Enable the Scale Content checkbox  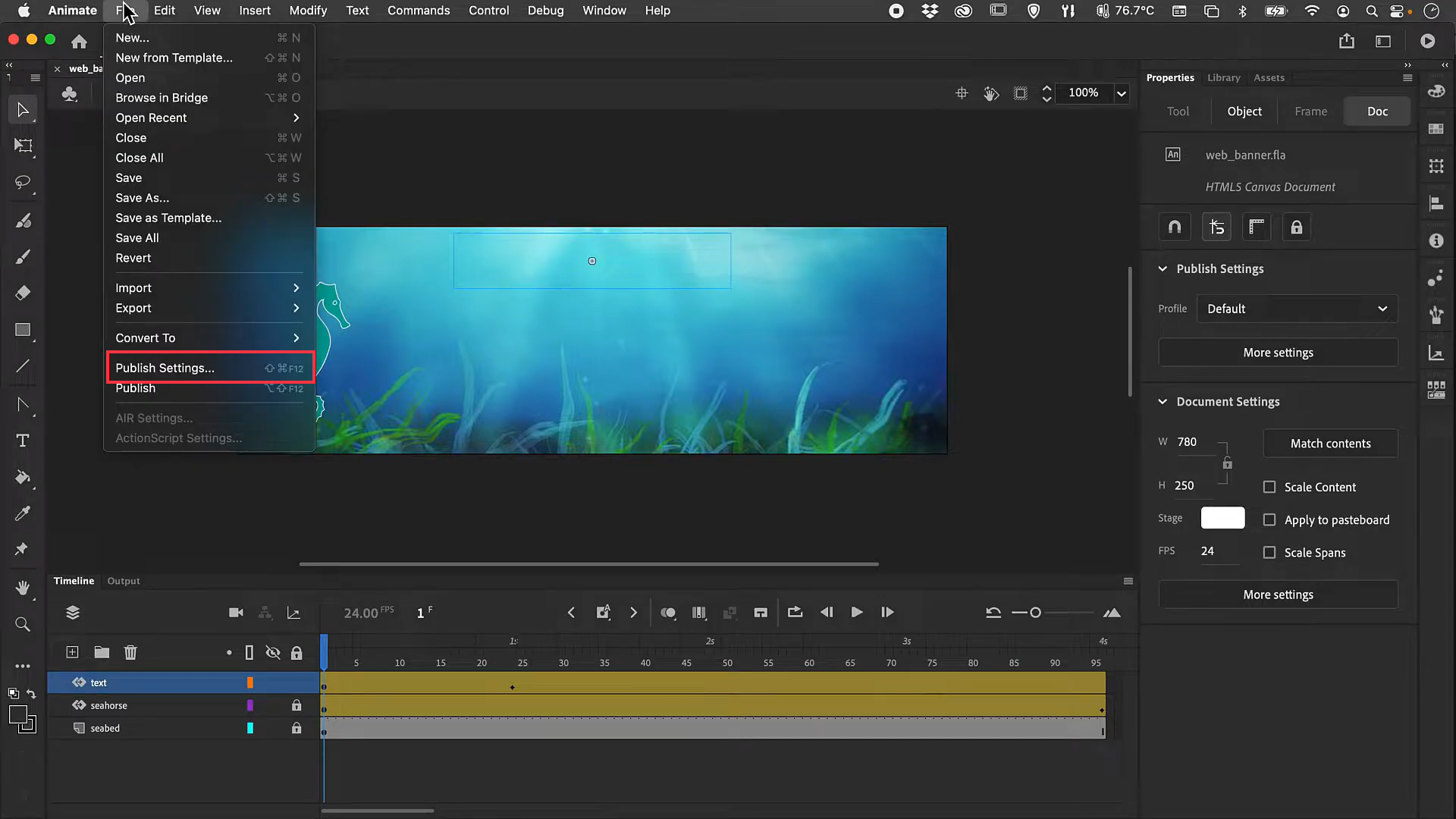pyautogui.click(x=1270, y=487)
